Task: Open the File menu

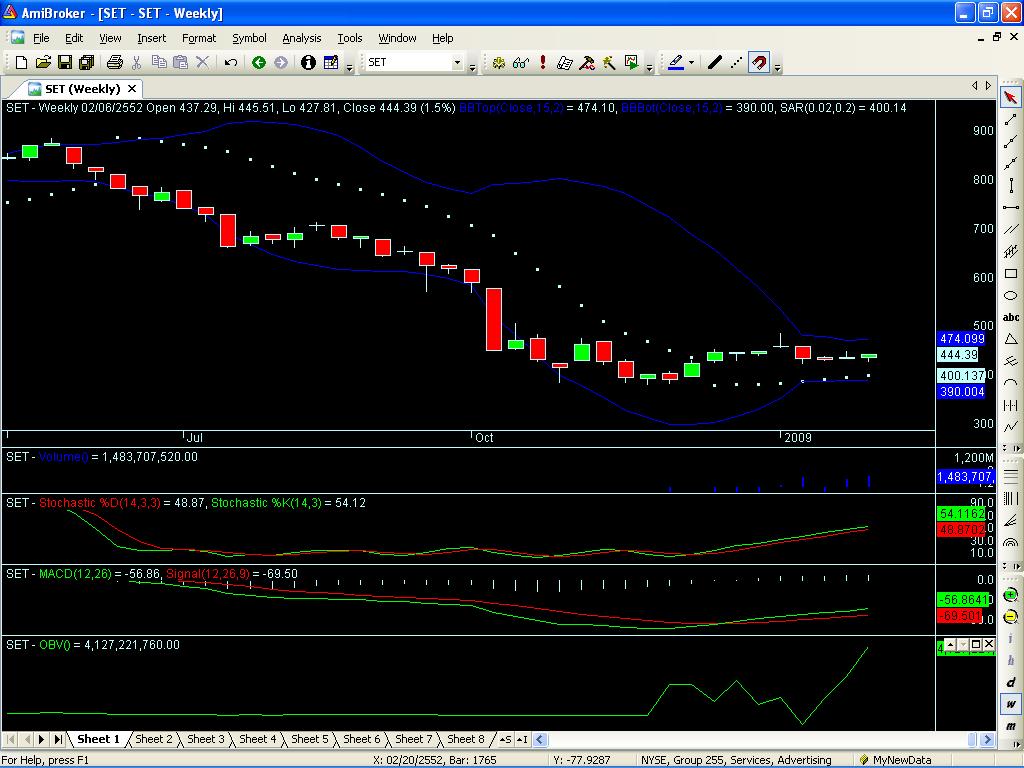Action: pos(41,39)
